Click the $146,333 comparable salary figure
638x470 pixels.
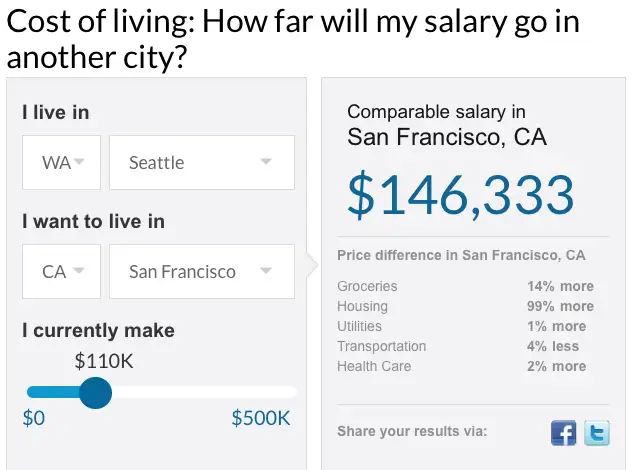[x=461, y=195]
